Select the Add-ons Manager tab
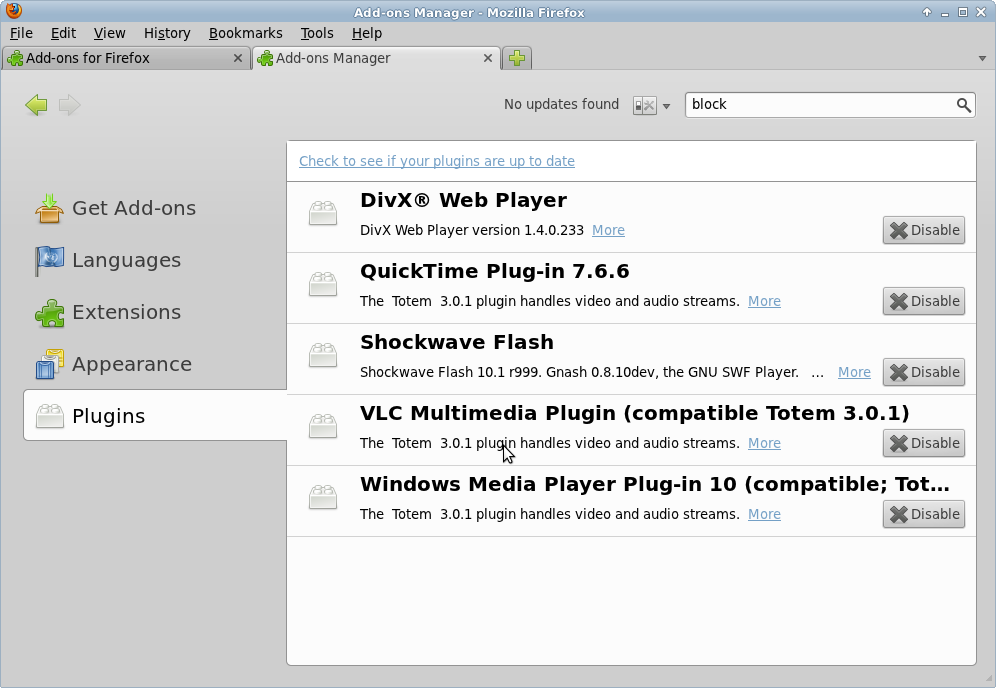996x688 pixels. pos(376,58)
